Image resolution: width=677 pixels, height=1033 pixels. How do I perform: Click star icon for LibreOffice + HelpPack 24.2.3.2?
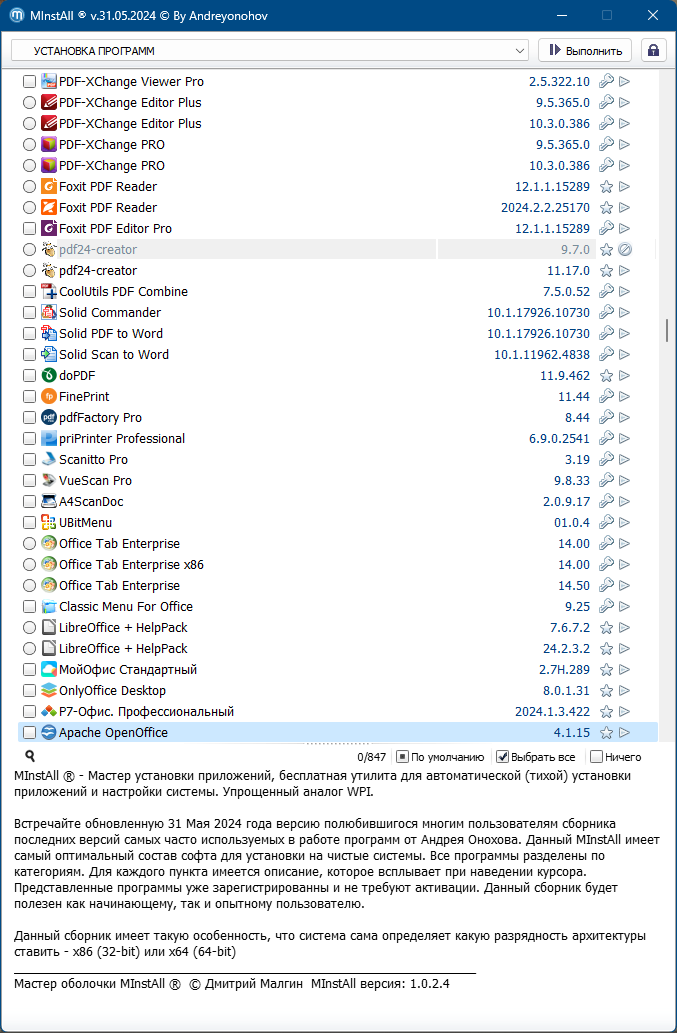click(607, 648)
